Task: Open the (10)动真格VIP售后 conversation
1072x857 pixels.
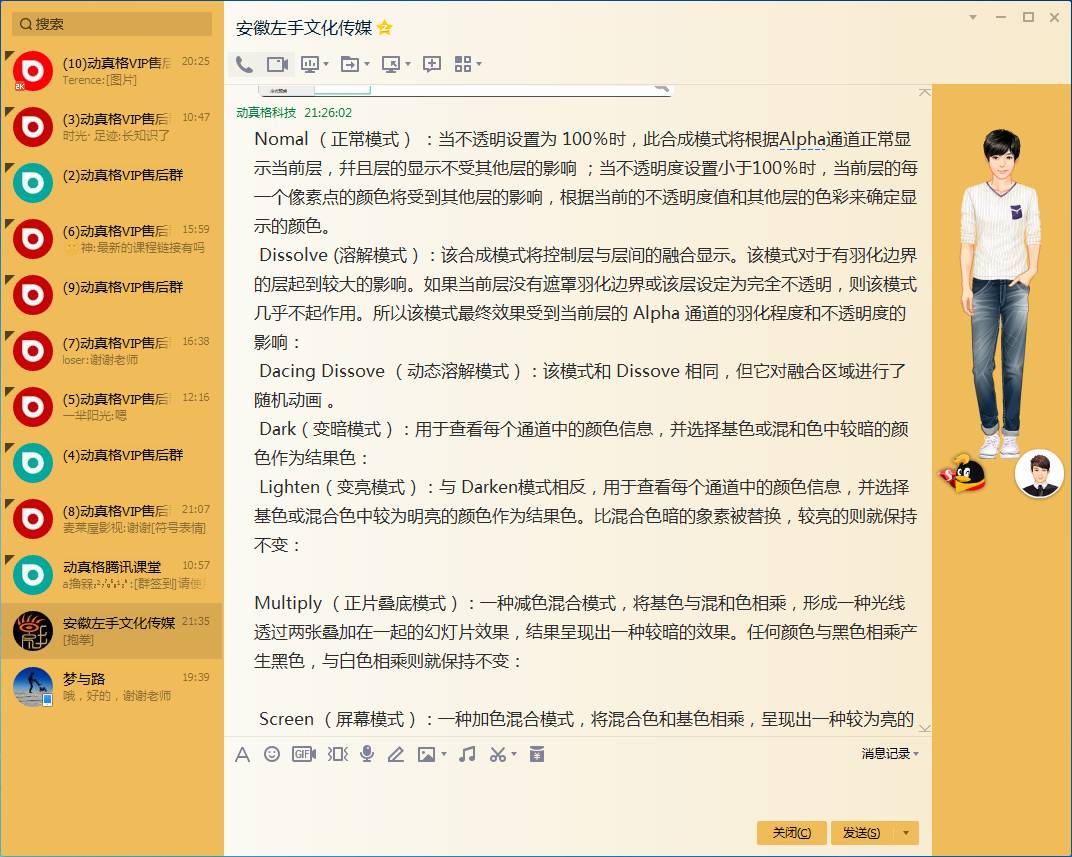Action: (112, 71)
